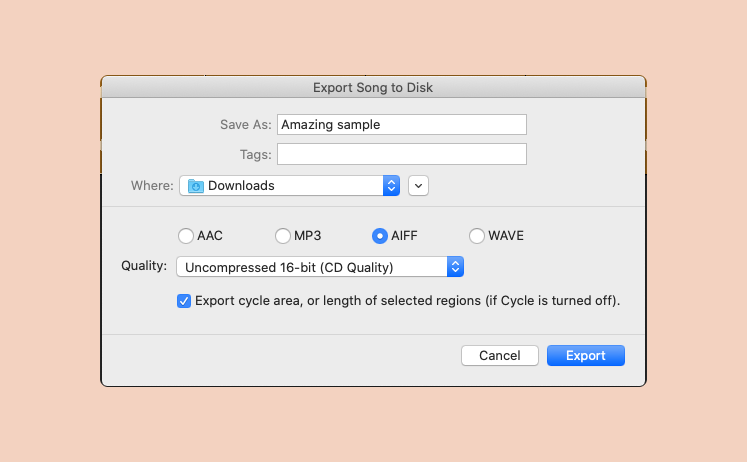
Task: Click the Save As field containing Amazing sample
Action: click(402, 125)
